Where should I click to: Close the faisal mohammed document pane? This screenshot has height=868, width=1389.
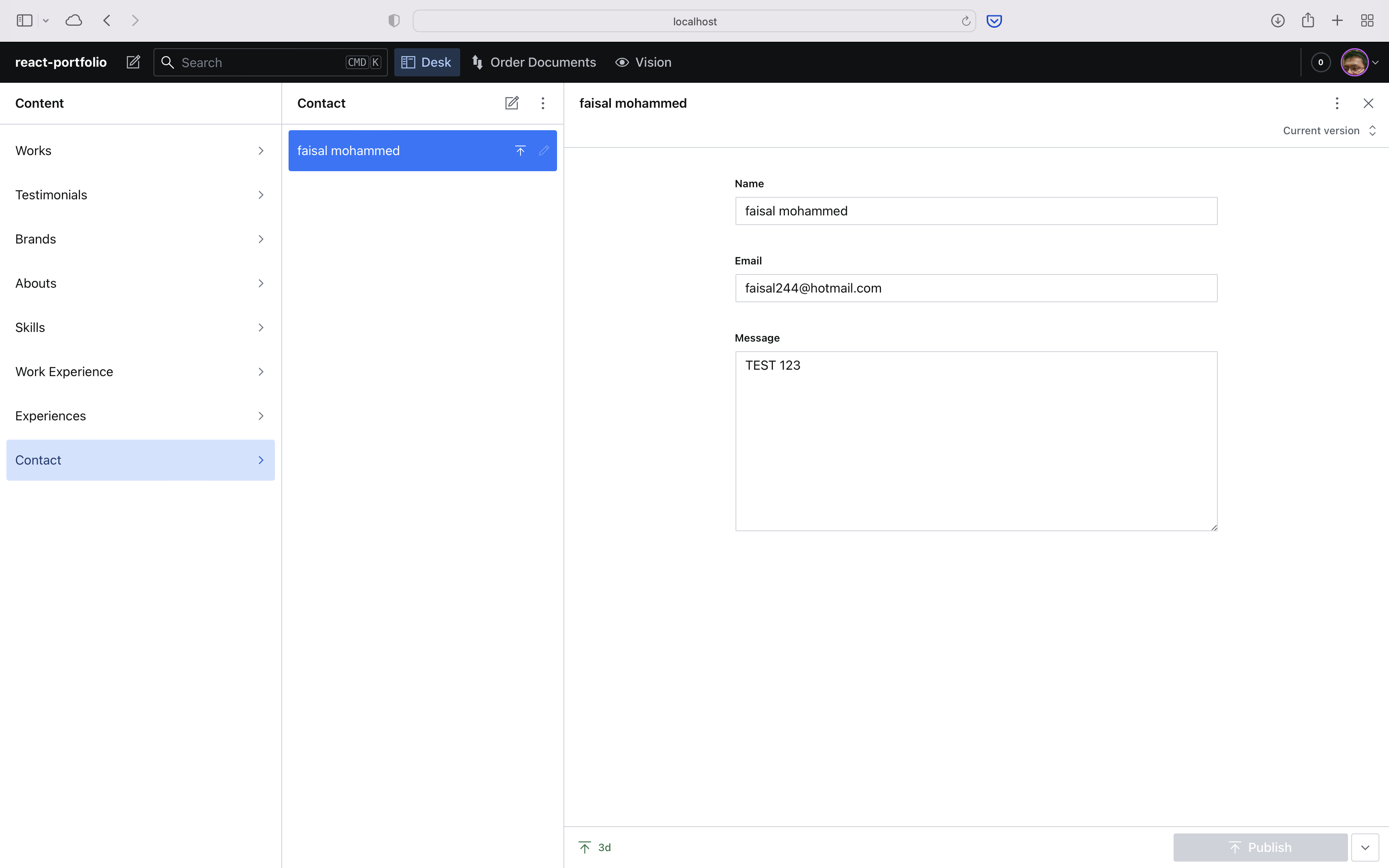click(1369, 103)
